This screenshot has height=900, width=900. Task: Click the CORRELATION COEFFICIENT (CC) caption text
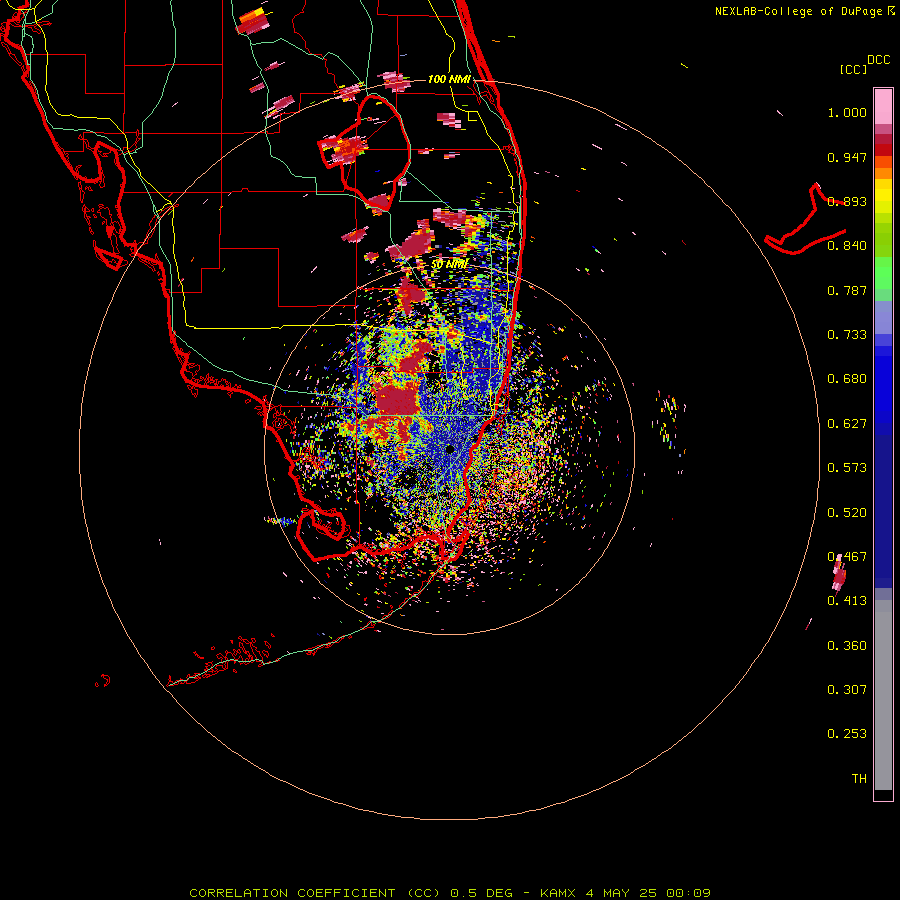315,893
